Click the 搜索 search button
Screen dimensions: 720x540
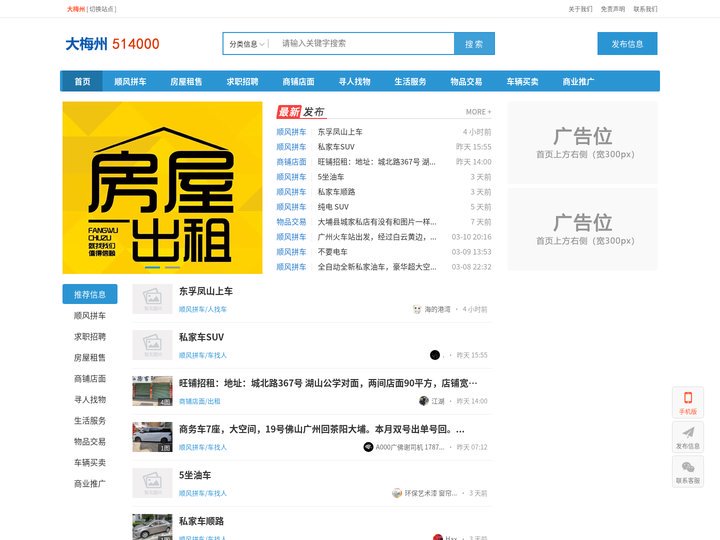(x=474, y=44)
